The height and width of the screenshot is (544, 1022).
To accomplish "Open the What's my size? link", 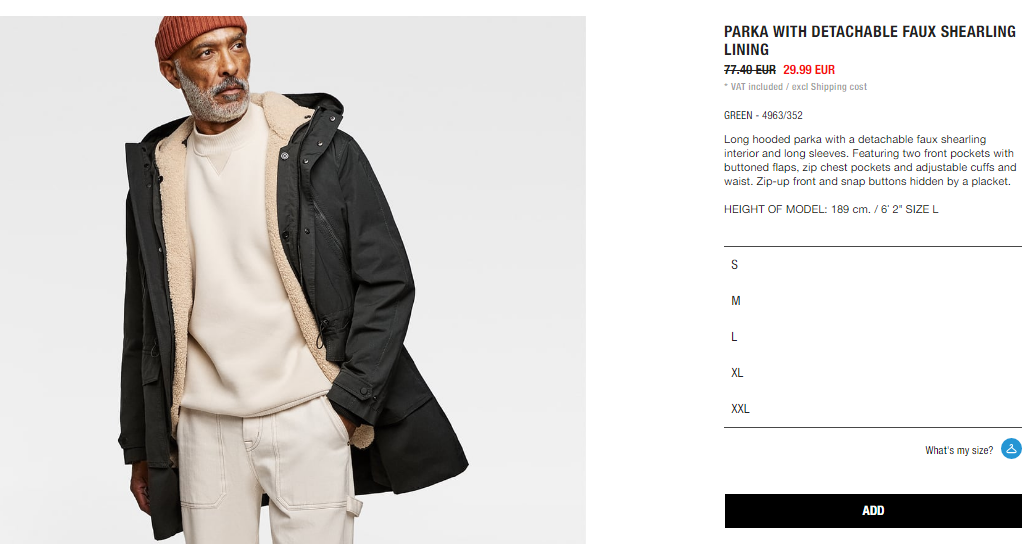I will (959, 450).
